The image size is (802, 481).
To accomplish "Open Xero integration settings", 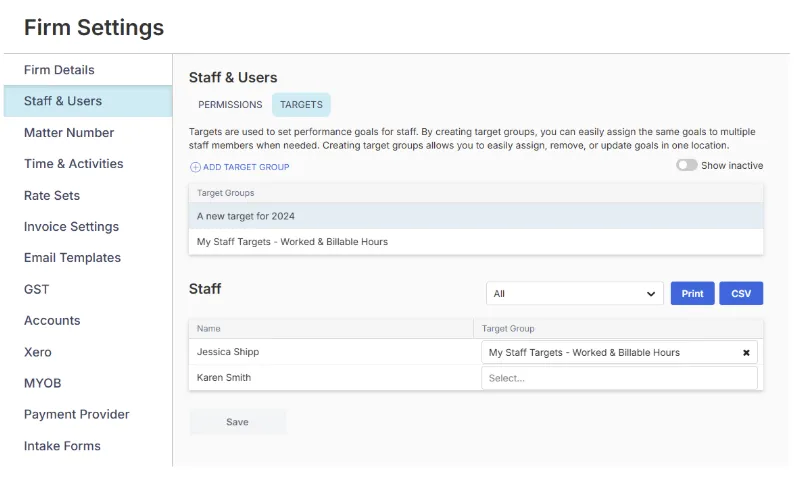I will pos(88,352).
